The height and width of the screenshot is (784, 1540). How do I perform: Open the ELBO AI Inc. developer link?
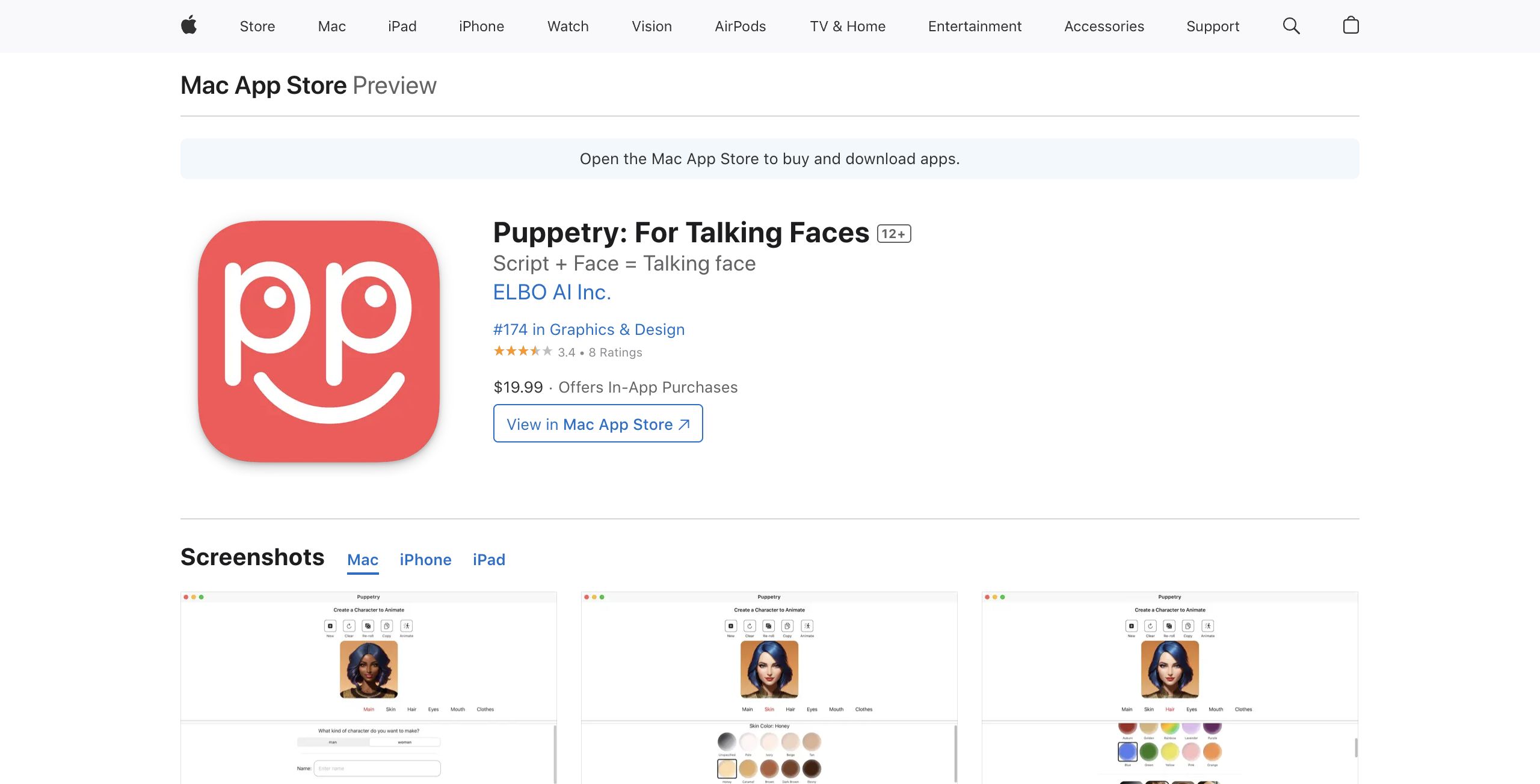coord(552,292)
